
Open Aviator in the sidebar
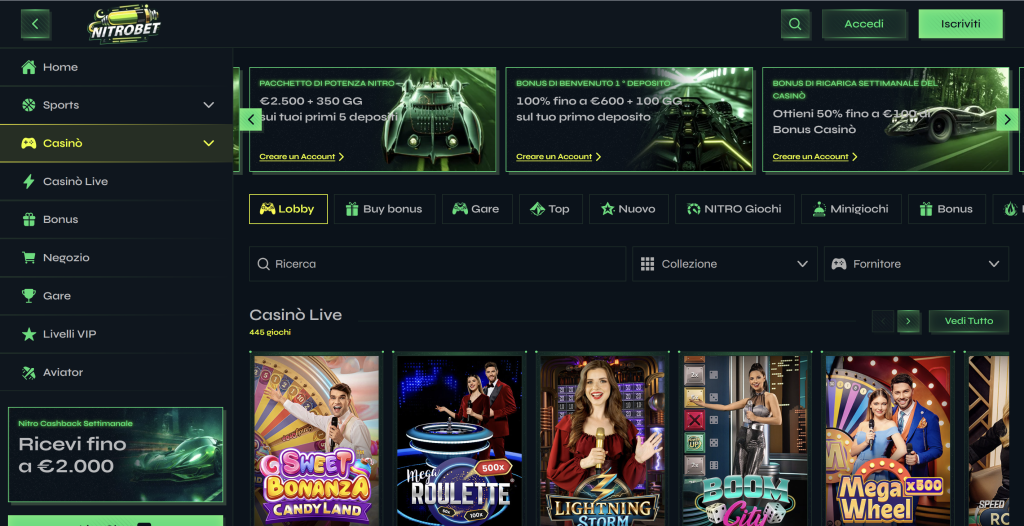116,372
